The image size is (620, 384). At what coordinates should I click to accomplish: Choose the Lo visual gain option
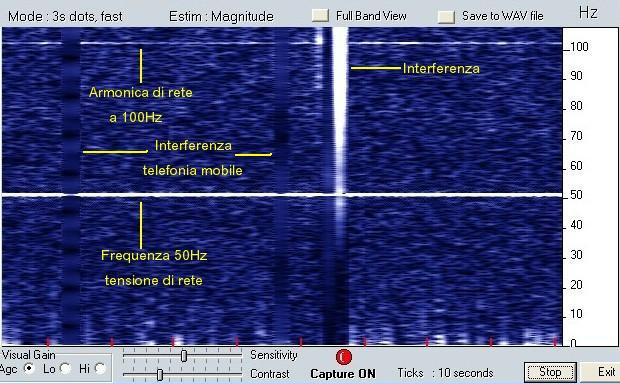point(66,369)
